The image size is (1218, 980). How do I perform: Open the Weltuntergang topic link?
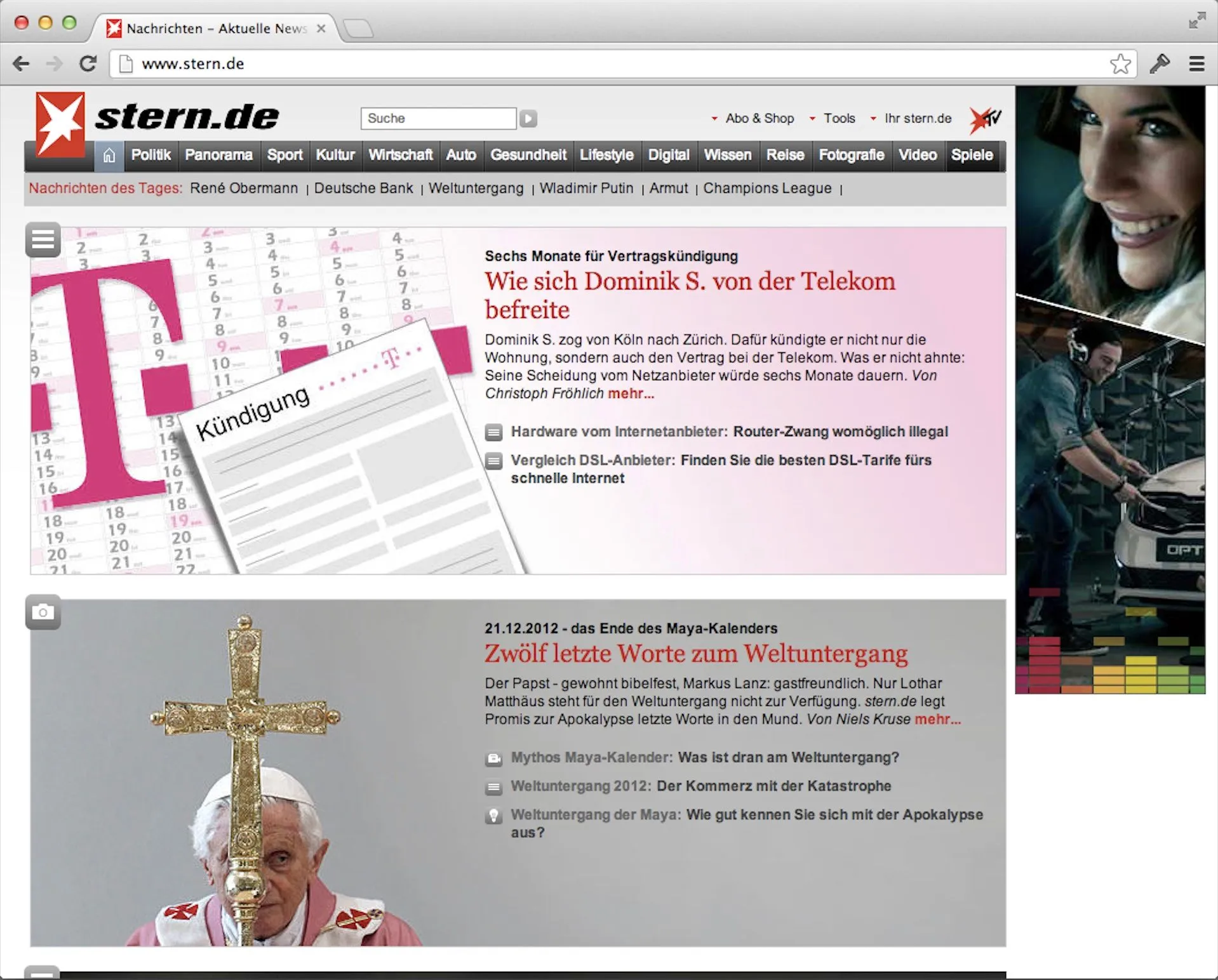click(476, 189)
